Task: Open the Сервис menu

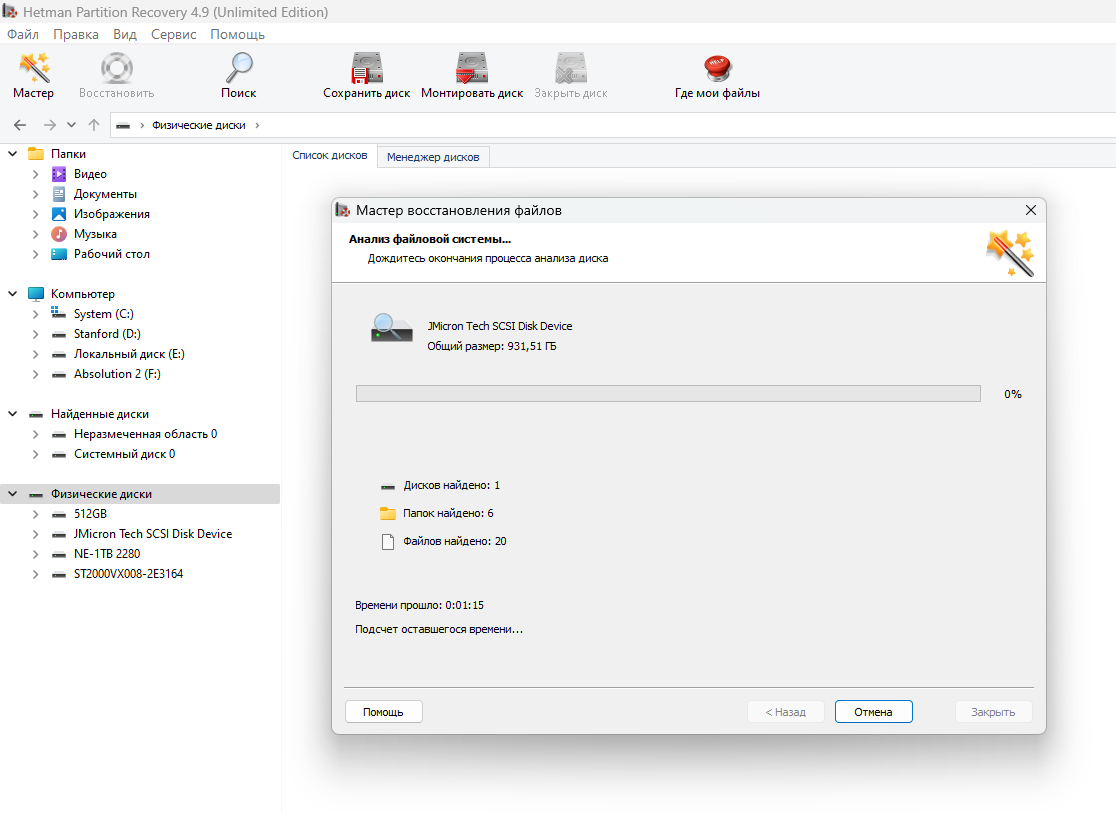Action: click(173, 34)
